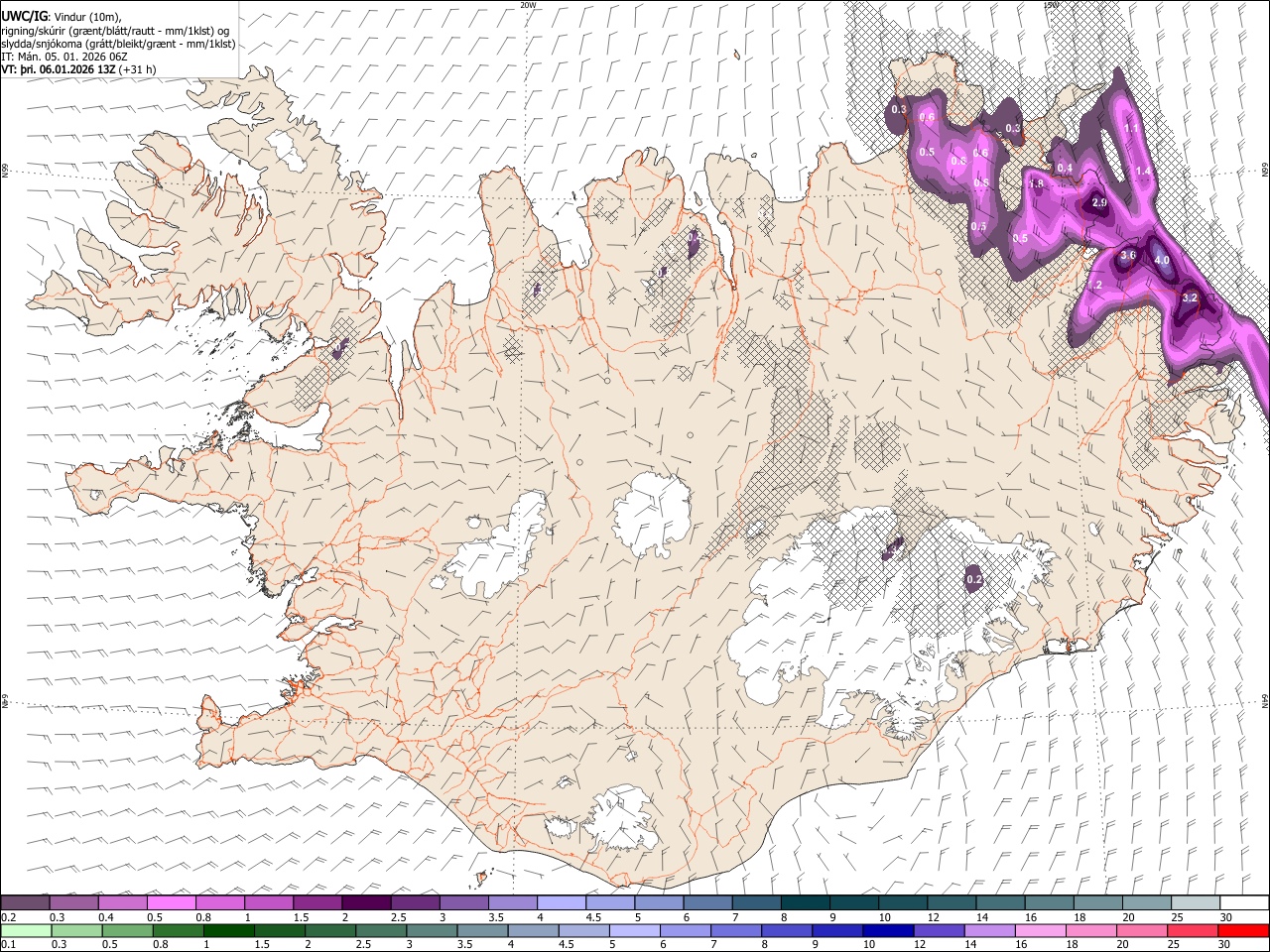This screenshot has width=1270, height=952.
Task: Click the 0.4 precipitation value label
Action: click(x=1065, y=169)
